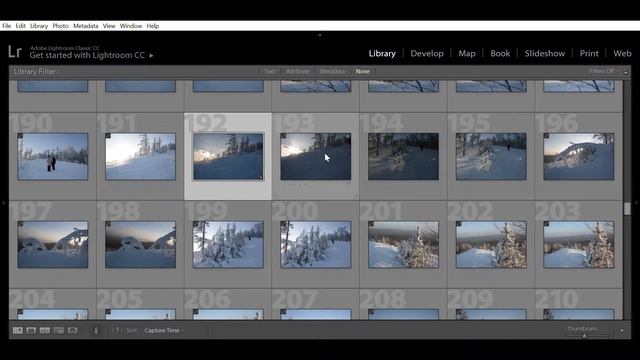Click the badge on photo 191 thumbnail

pyautogui.click(x=108, y=136)
